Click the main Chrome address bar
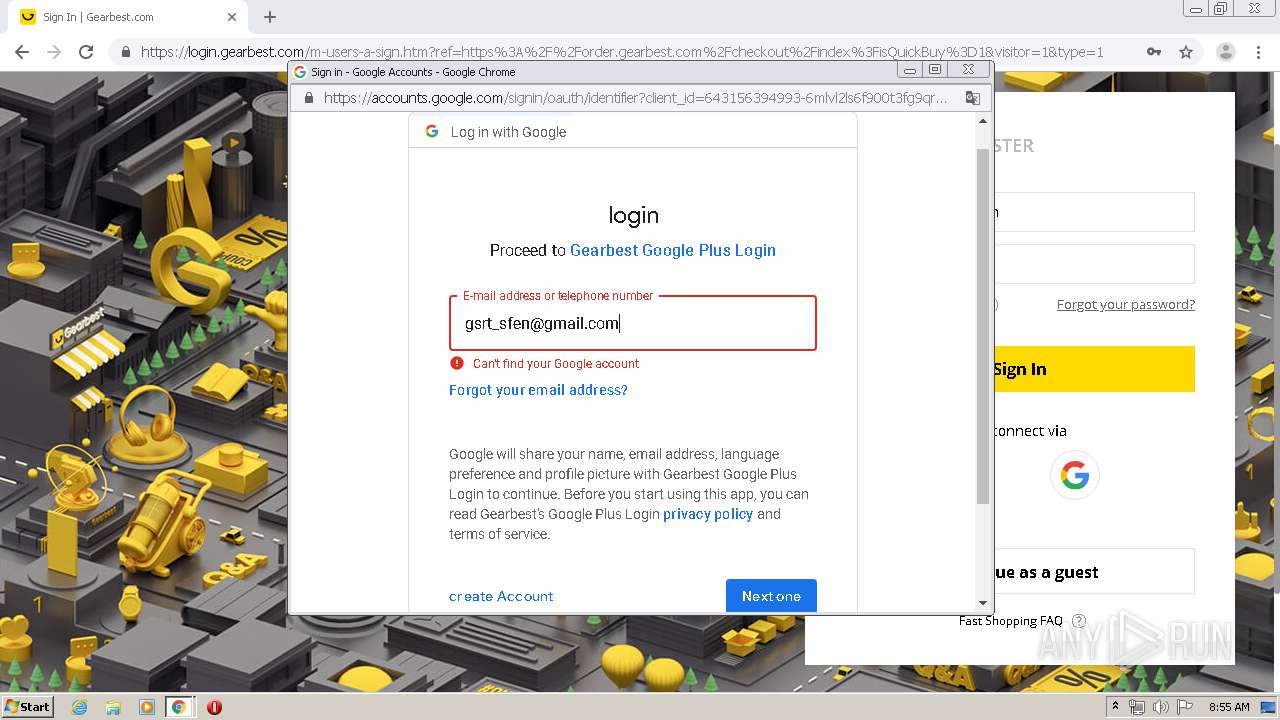 [620, 52]
